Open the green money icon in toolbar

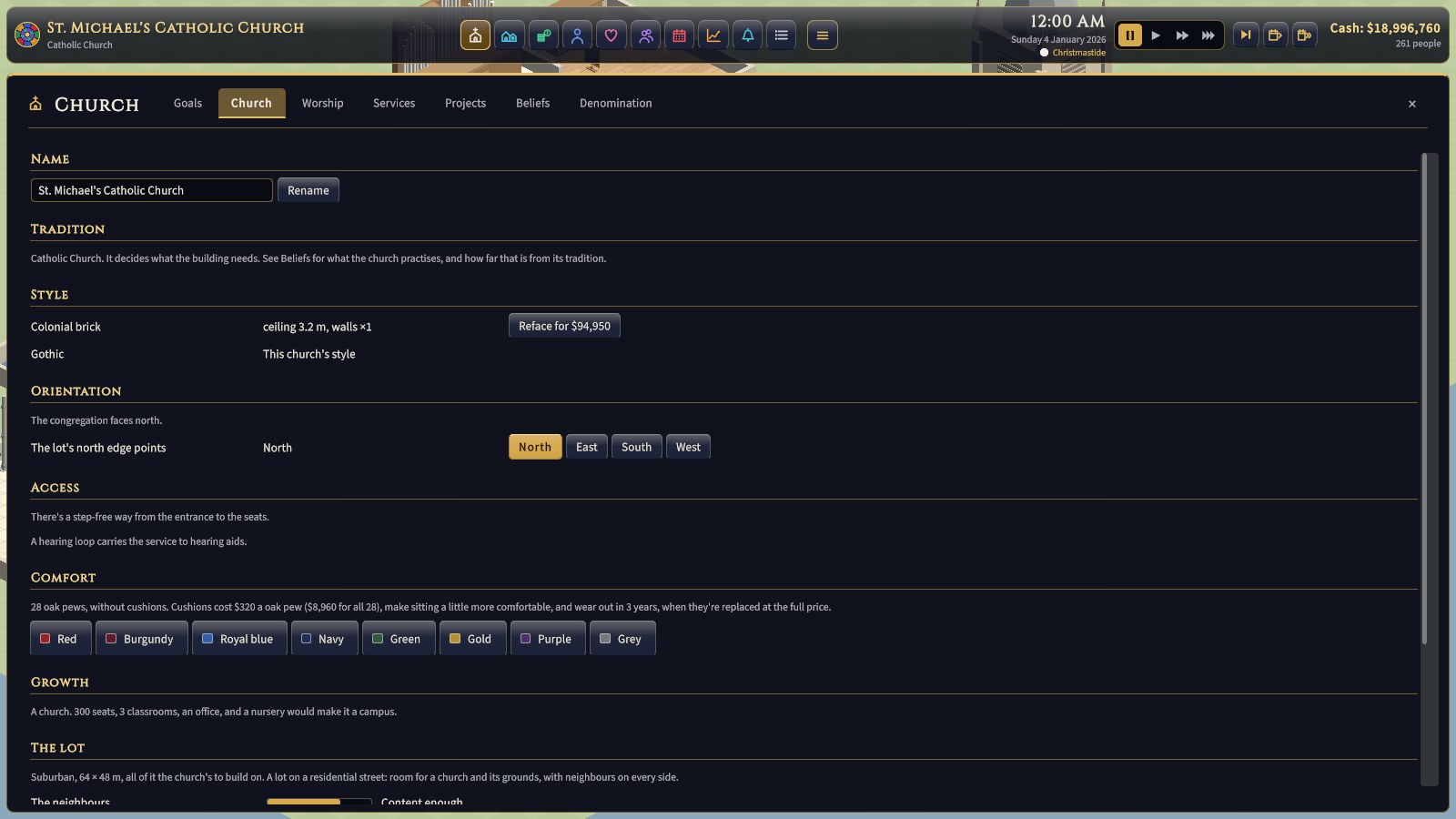click(x=543, y=35)
